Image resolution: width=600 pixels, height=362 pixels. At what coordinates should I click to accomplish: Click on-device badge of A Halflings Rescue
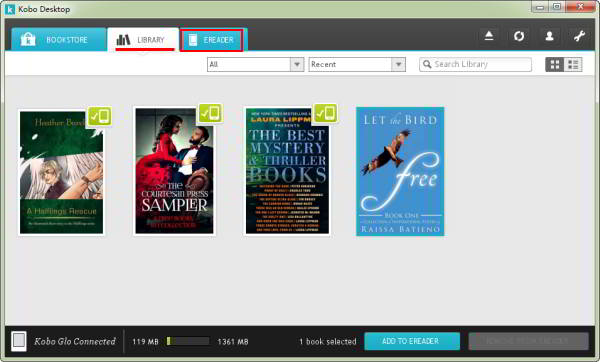point(99,116)
